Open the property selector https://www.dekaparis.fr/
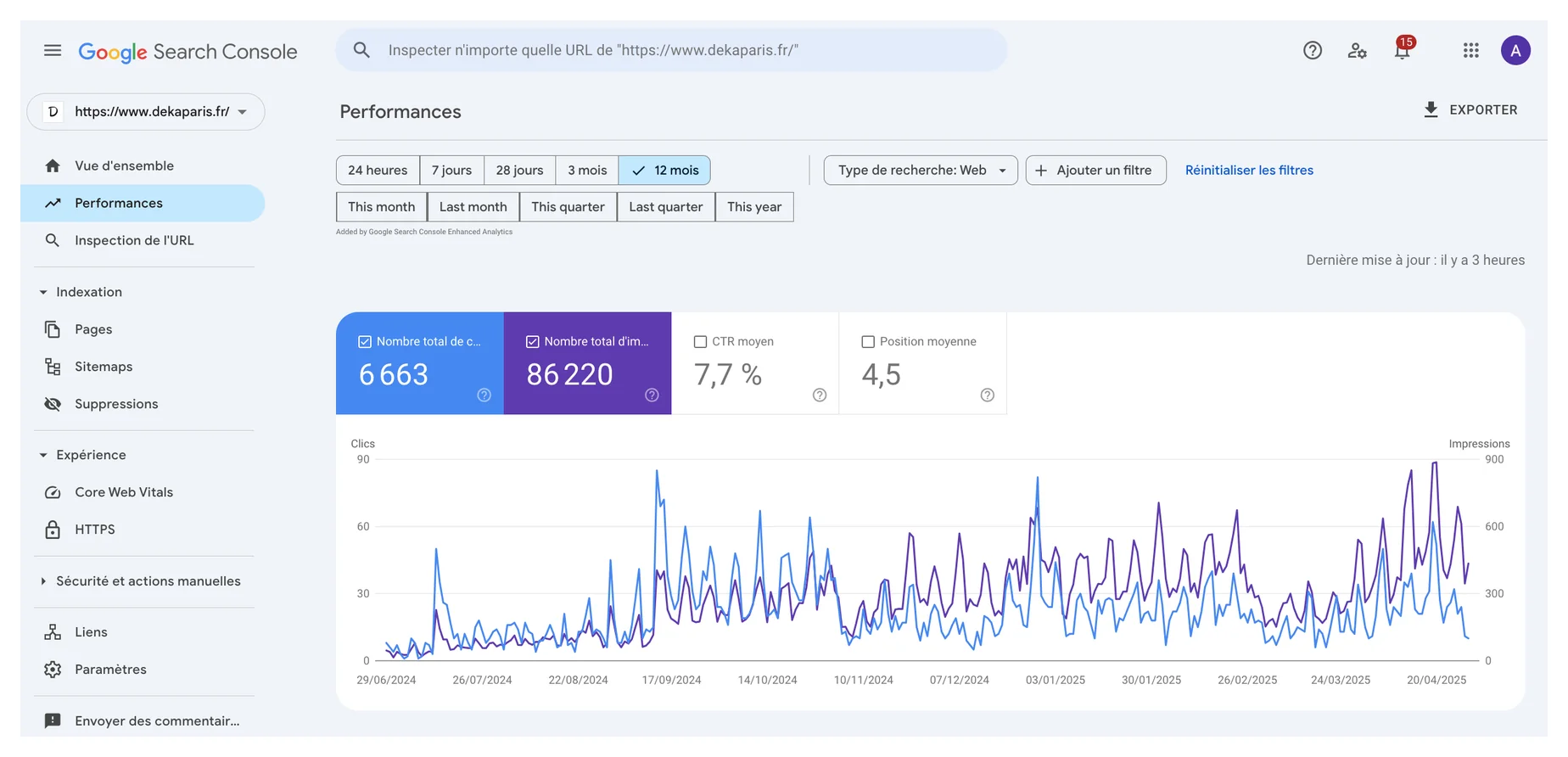 tap(146, 112)
